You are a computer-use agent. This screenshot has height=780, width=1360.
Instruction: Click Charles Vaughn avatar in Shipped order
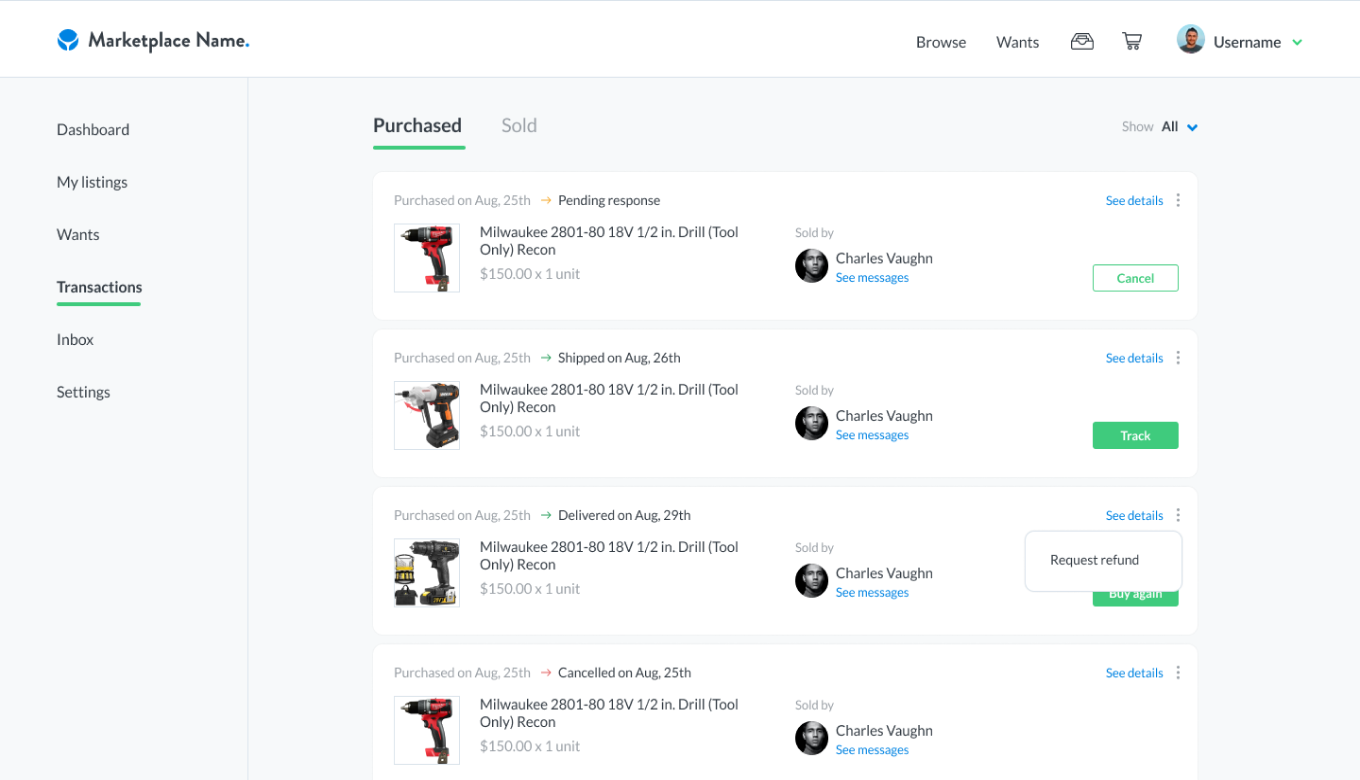(811, 423)
